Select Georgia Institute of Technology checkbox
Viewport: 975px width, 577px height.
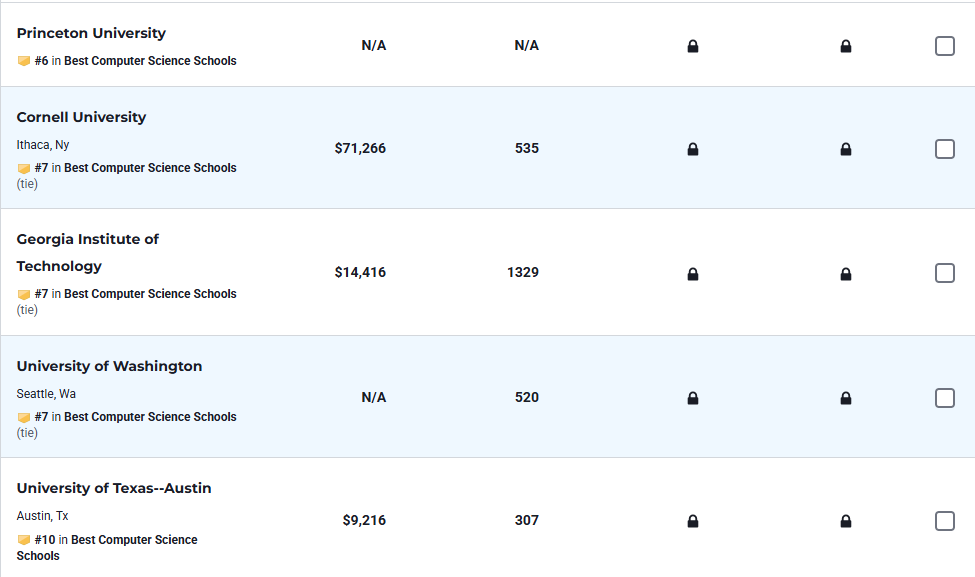(x=945, y=273)
